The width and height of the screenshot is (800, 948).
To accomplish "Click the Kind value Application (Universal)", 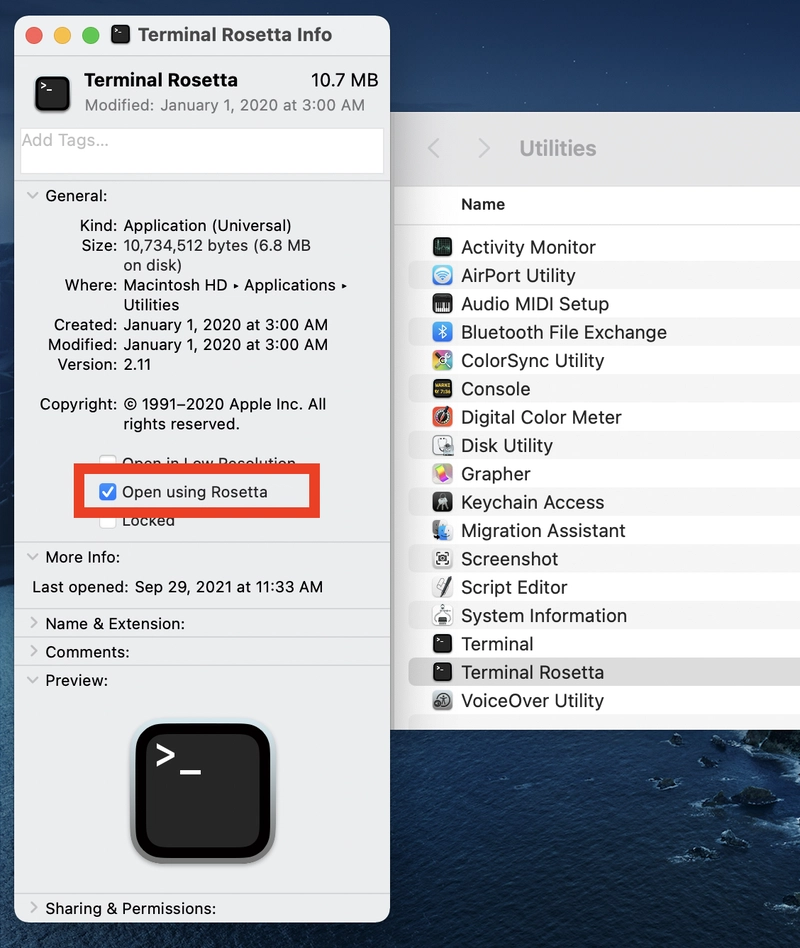I will (207, 226).
